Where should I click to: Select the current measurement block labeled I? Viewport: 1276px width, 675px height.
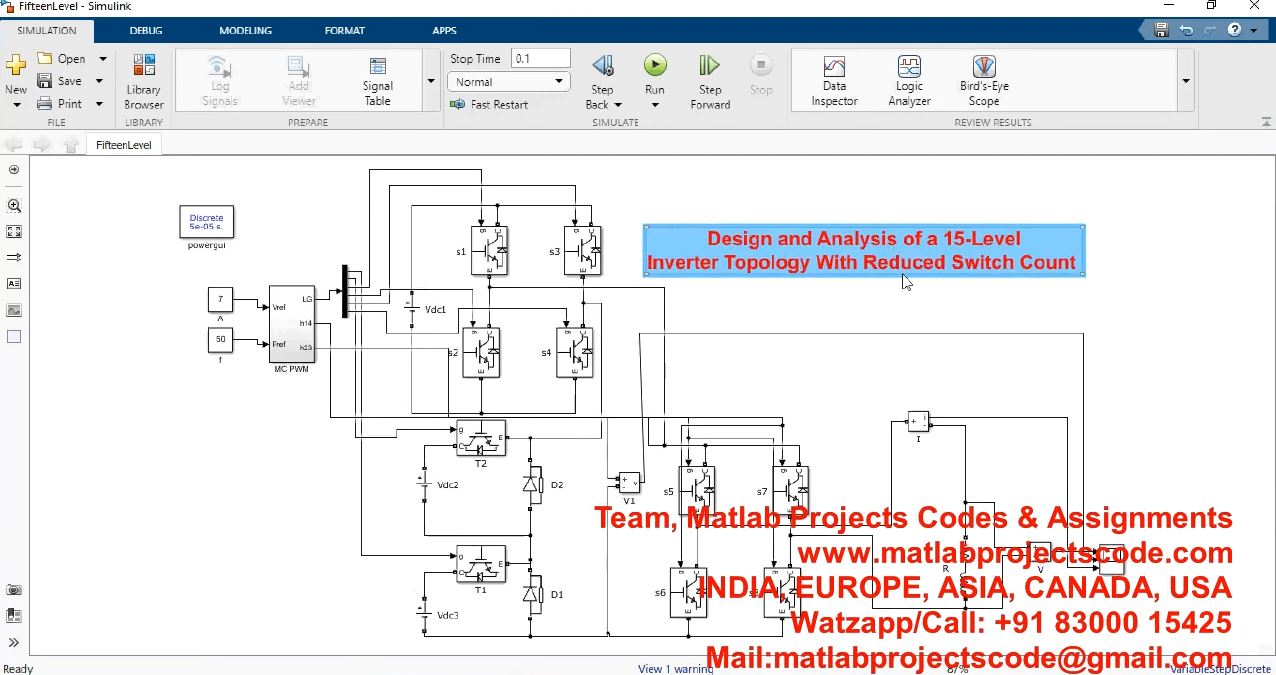(918, 421)
